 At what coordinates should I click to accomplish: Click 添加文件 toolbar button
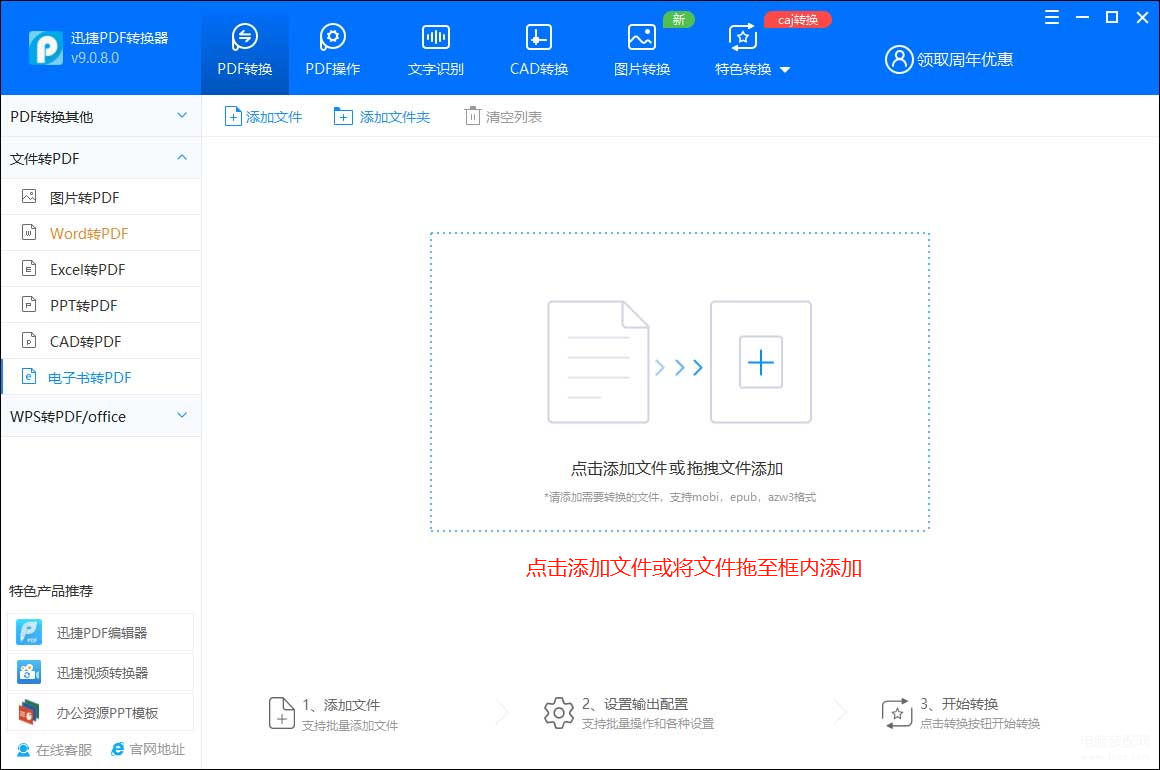[263, 116]
